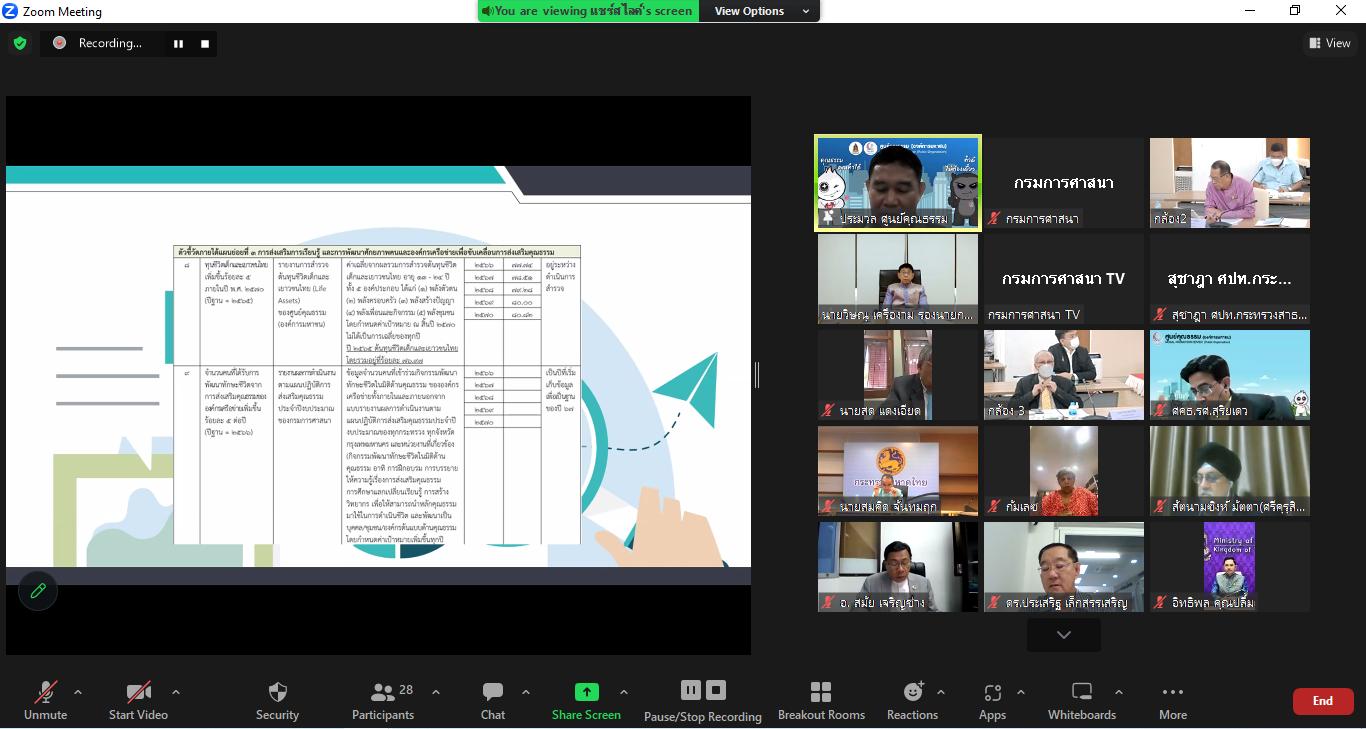Image resolution: width=1366 pixels, height=729 pixels.
Task: Expand more participant videos with down chevron
Action: pyautogui.click(x=1064, y=634)
